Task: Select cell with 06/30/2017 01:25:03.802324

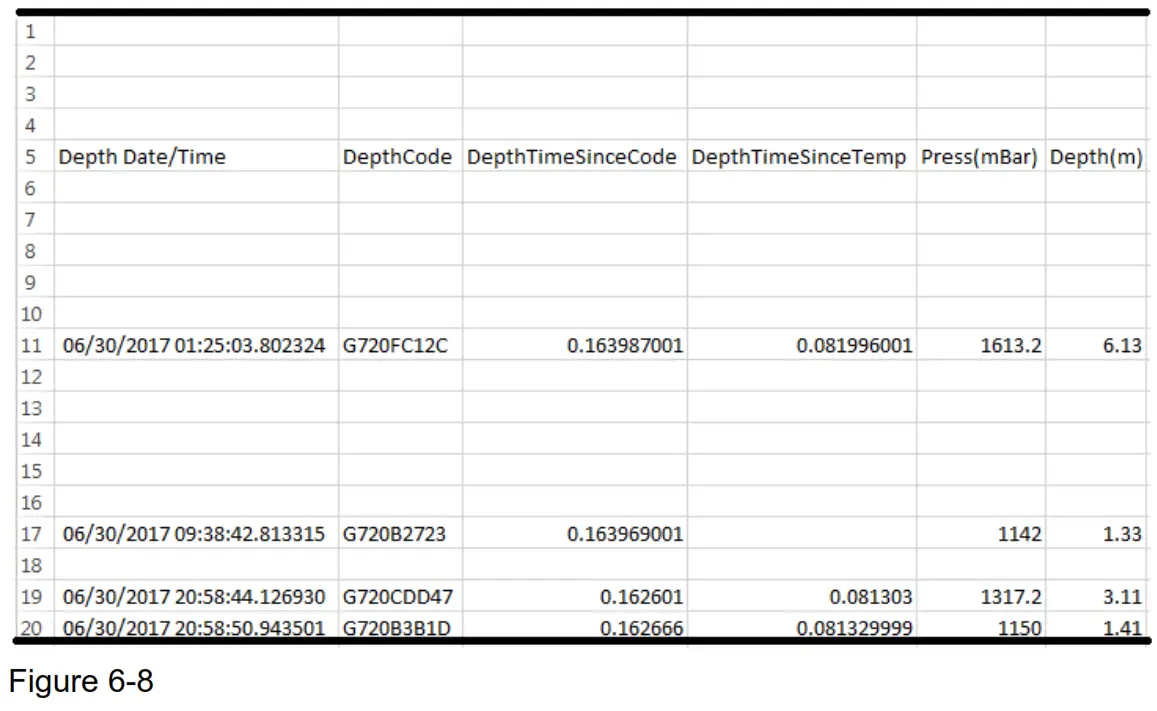Action: click(x=196, y=345)
